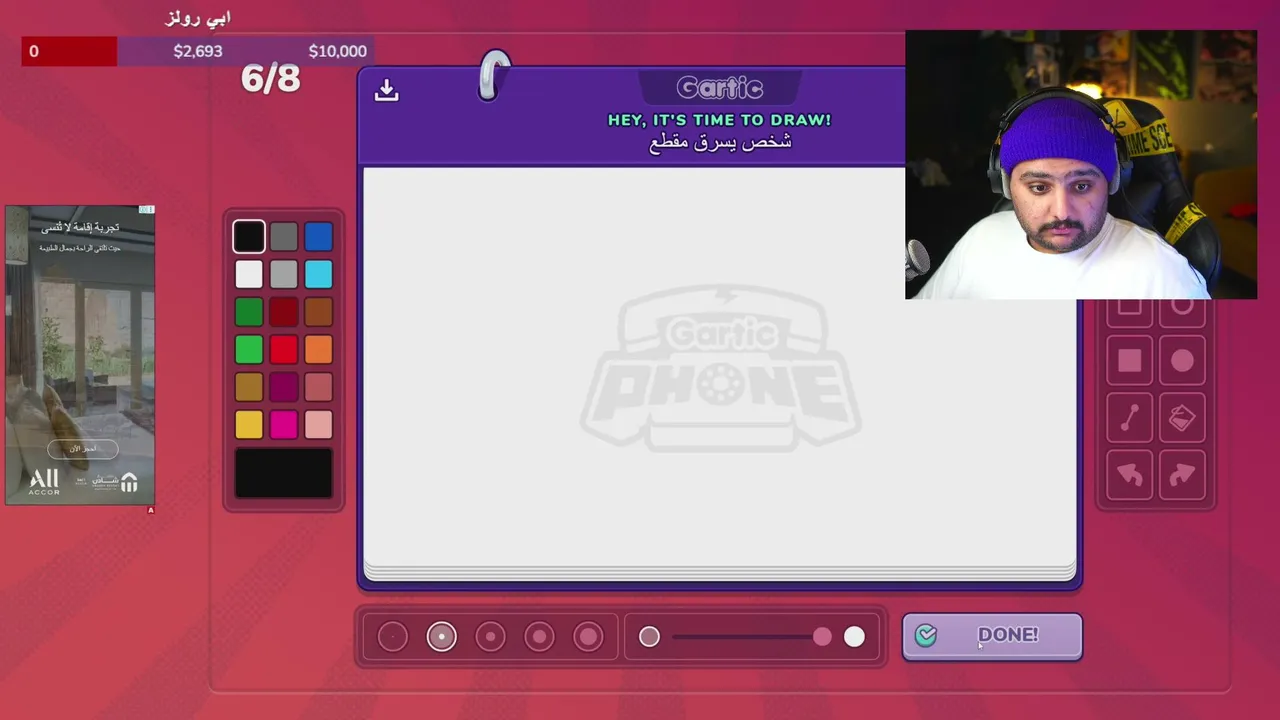Pick the orange color swatch
The image size is (1280, 720).
[x=318, y=350]
